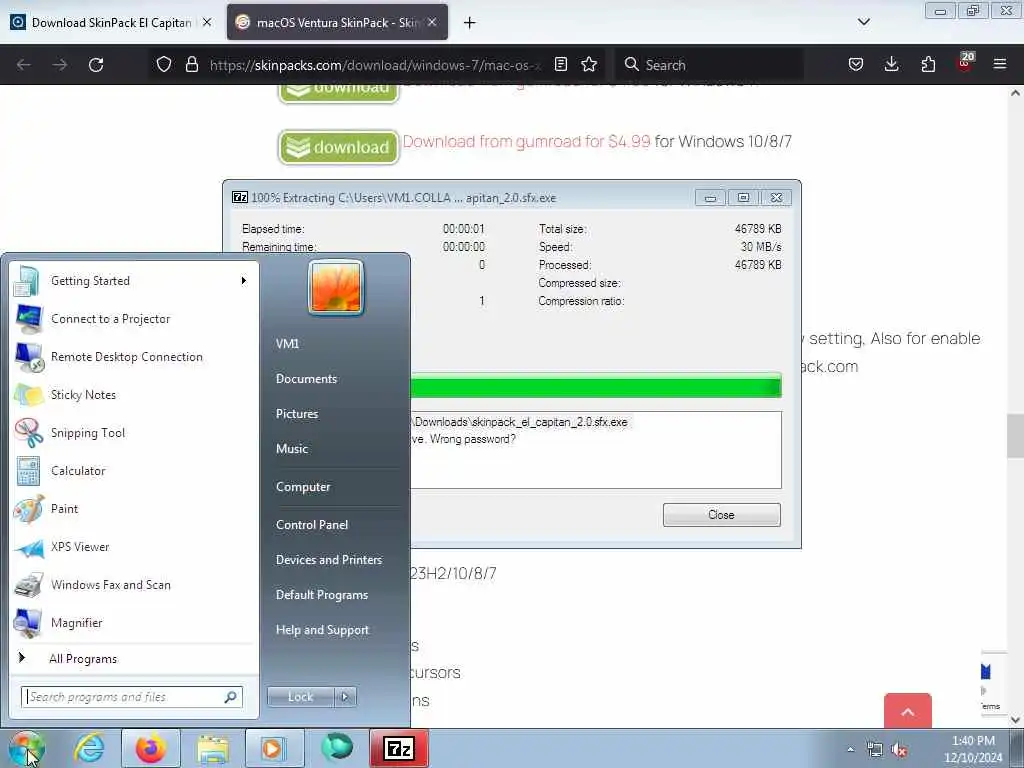1024x768 pixels.
Task: Open Devices and Printers
Action: pyautogui.click(x=329, y=560)
